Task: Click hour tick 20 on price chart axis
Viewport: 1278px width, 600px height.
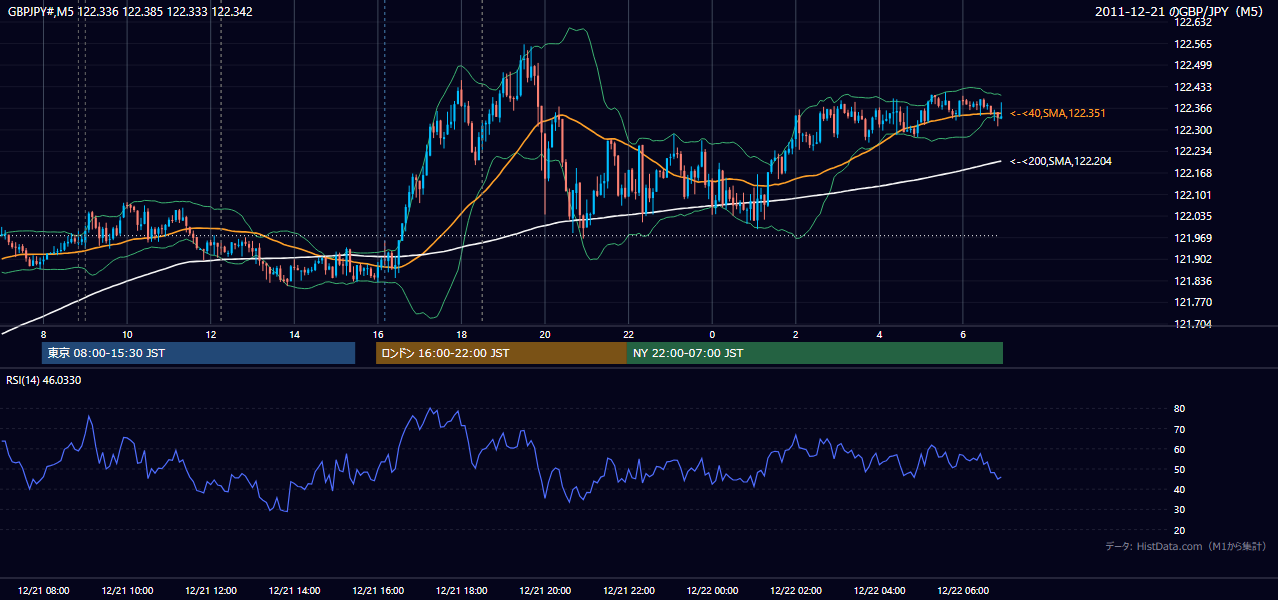Action: [545, 334]
